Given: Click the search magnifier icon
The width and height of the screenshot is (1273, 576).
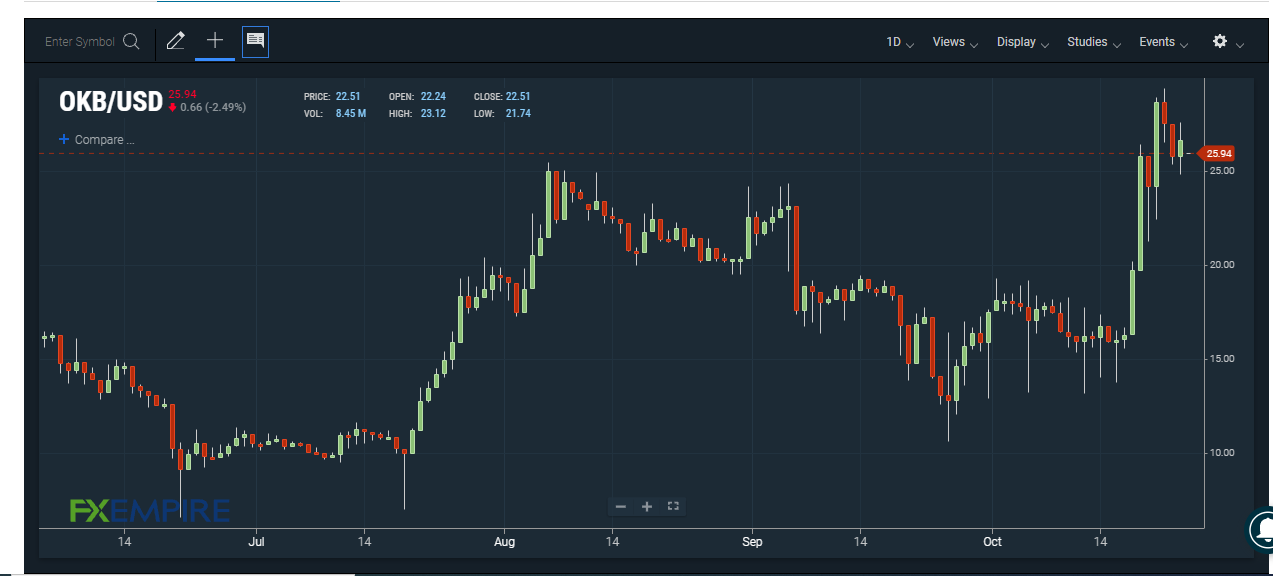Looking at the screenshot, I should click(131, 41).
